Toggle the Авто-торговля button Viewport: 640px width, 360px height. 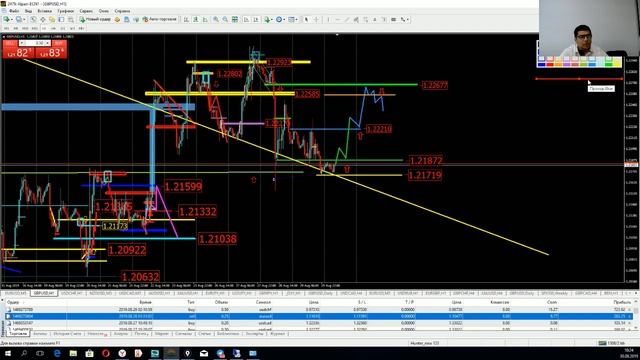pos(160,19)
